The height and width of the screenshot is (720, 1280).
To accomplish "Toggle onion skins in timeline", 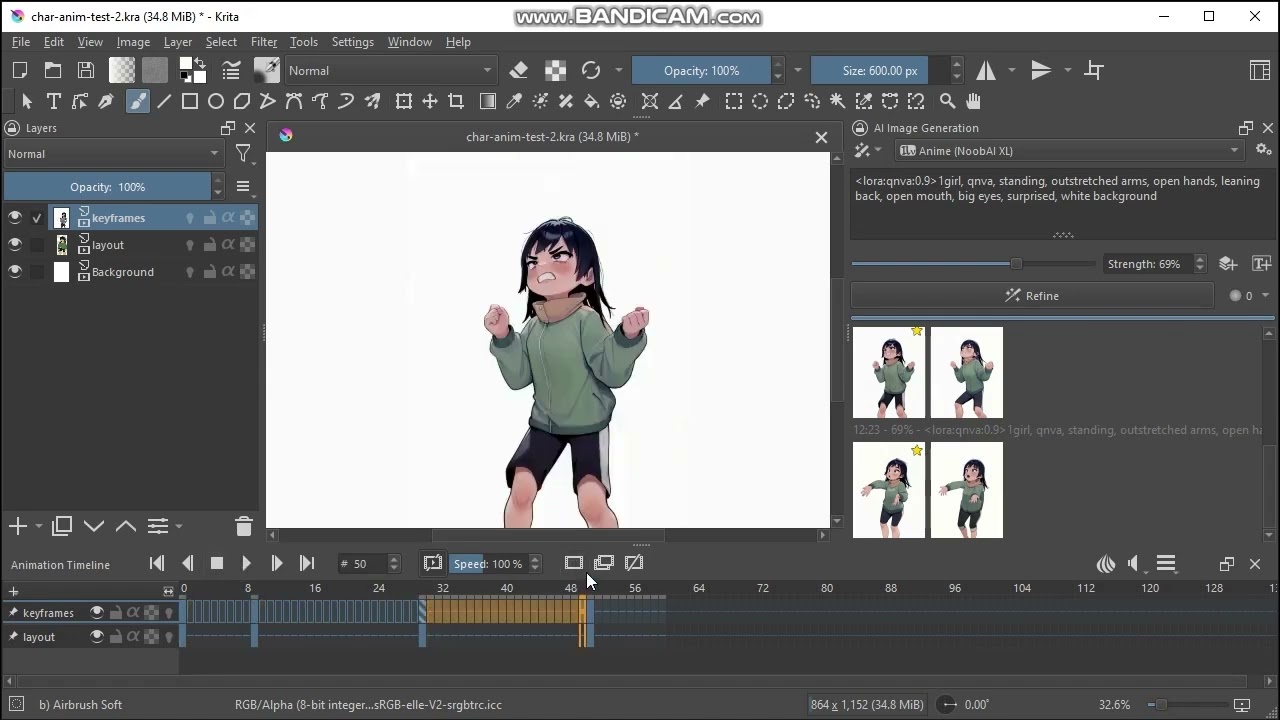I will coord(1106,564).
